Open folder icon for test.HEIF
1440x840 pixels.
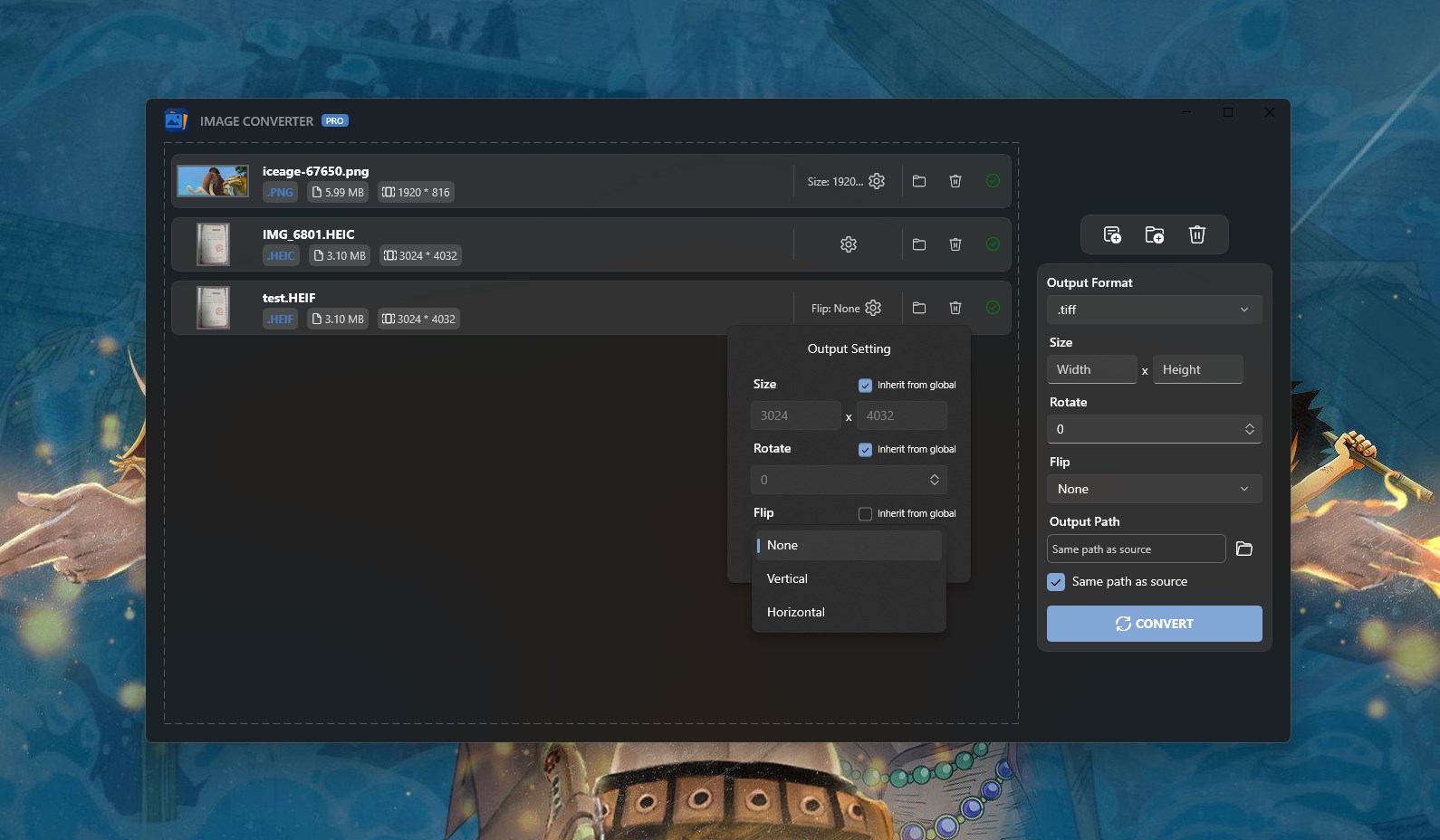click(919, 308)
